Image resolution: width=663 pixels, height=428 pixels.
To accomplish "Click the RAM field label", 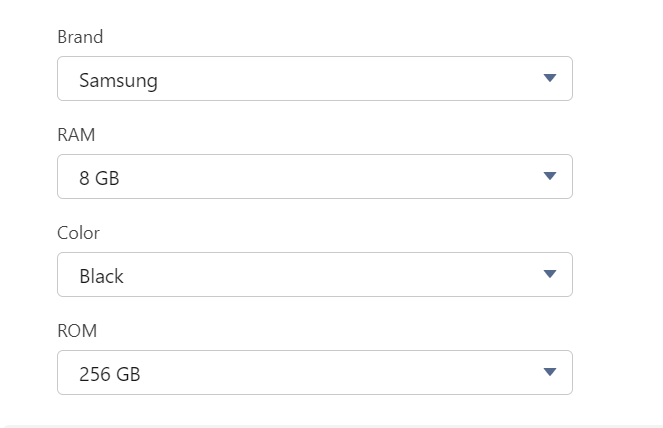I will pyautogui.click(x=76, y=135).
